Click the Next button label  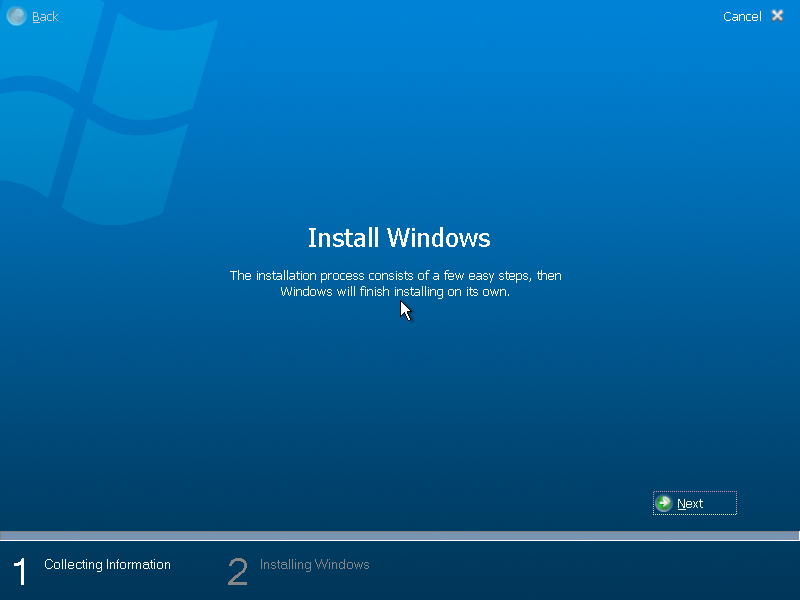point(690,504)
